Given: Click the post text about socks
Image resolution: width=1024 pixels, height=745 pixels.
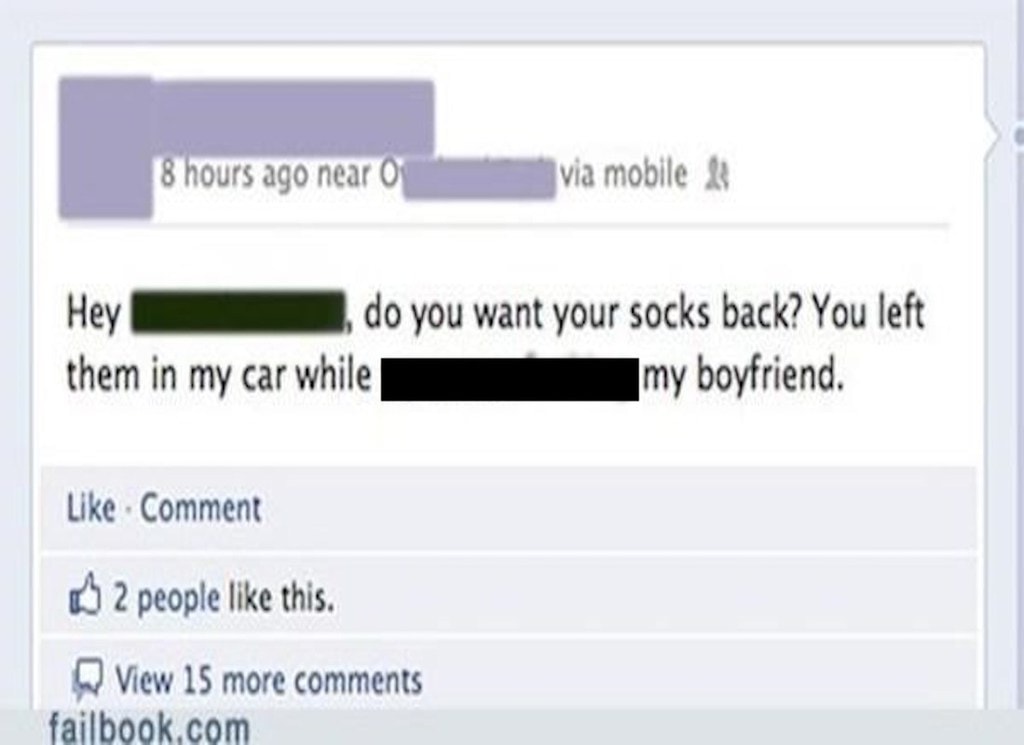Looking at the screenshot, I should (x=495, y=345).
